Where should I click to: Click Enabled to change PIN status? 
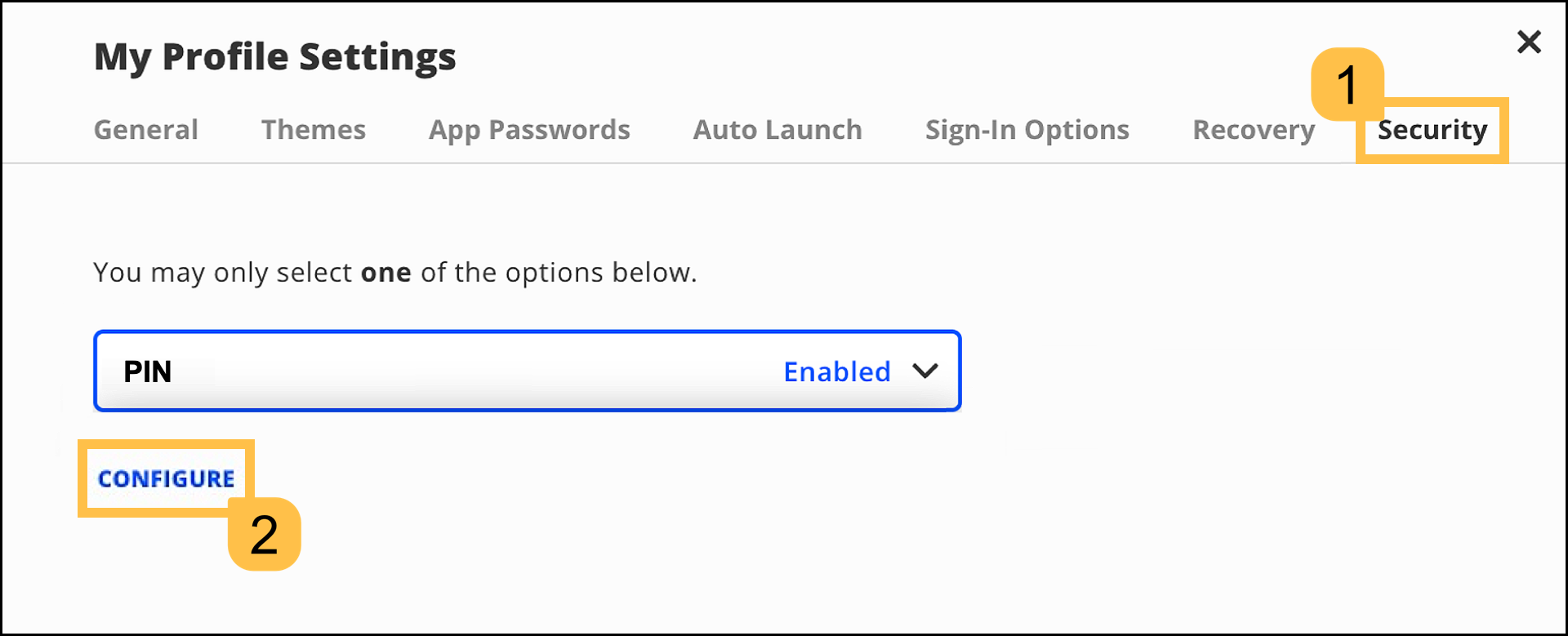tap(836, 371)
